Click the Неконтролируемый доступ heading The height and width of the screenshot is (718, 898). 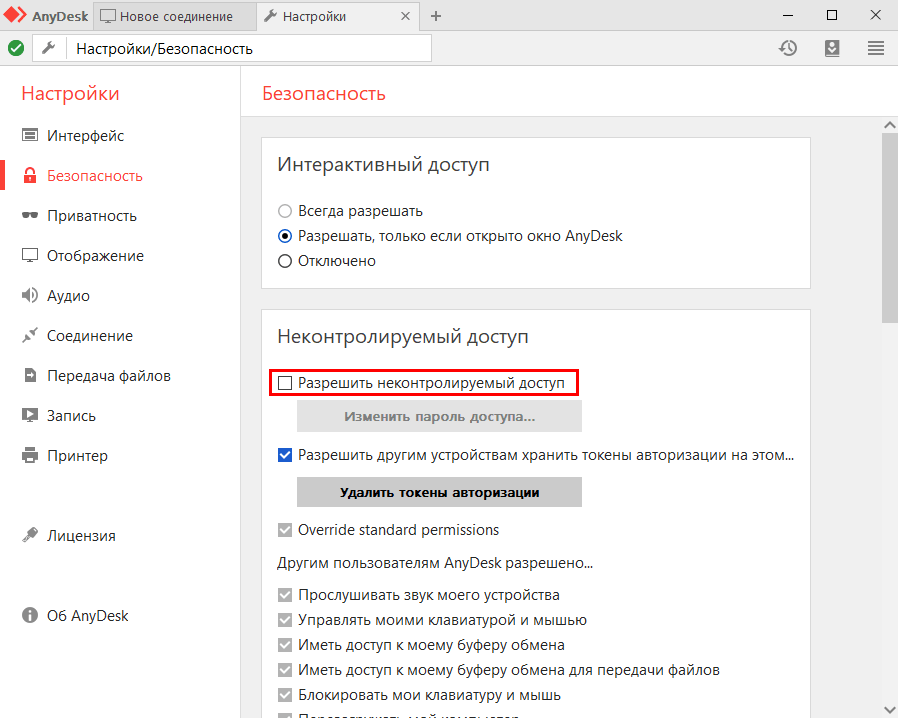403,337
